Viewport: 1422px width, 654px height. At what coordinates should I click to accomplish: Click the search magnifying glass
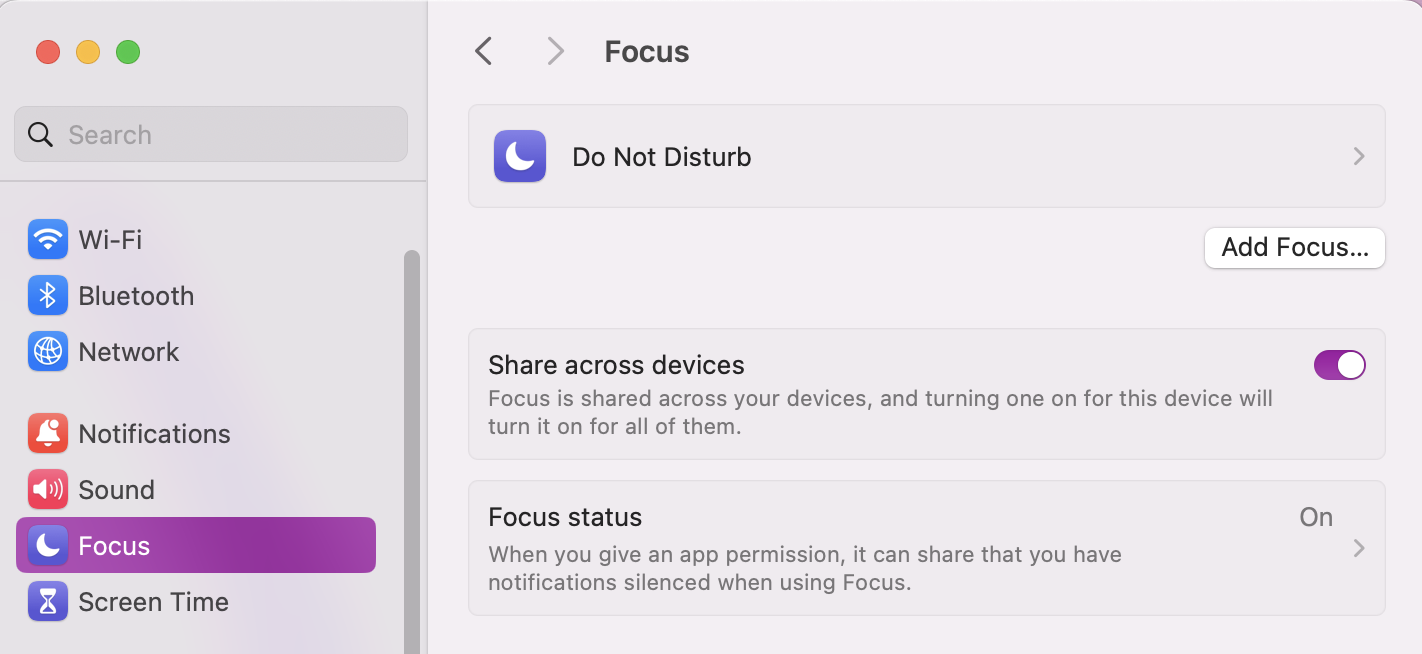pos(40,133)
